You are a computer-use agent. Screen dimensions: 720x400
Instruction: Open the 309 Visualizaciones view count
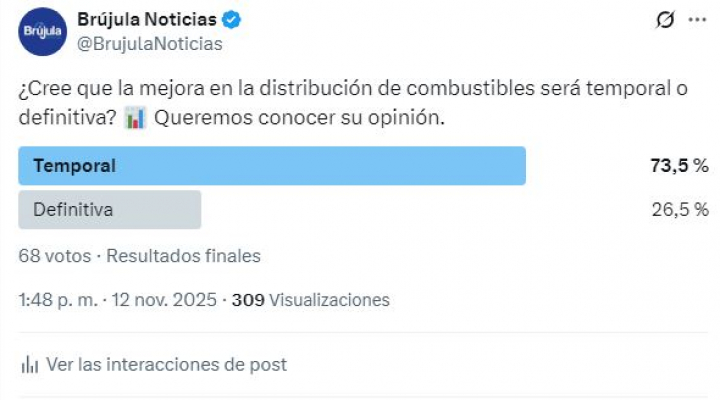pos(310,300)
